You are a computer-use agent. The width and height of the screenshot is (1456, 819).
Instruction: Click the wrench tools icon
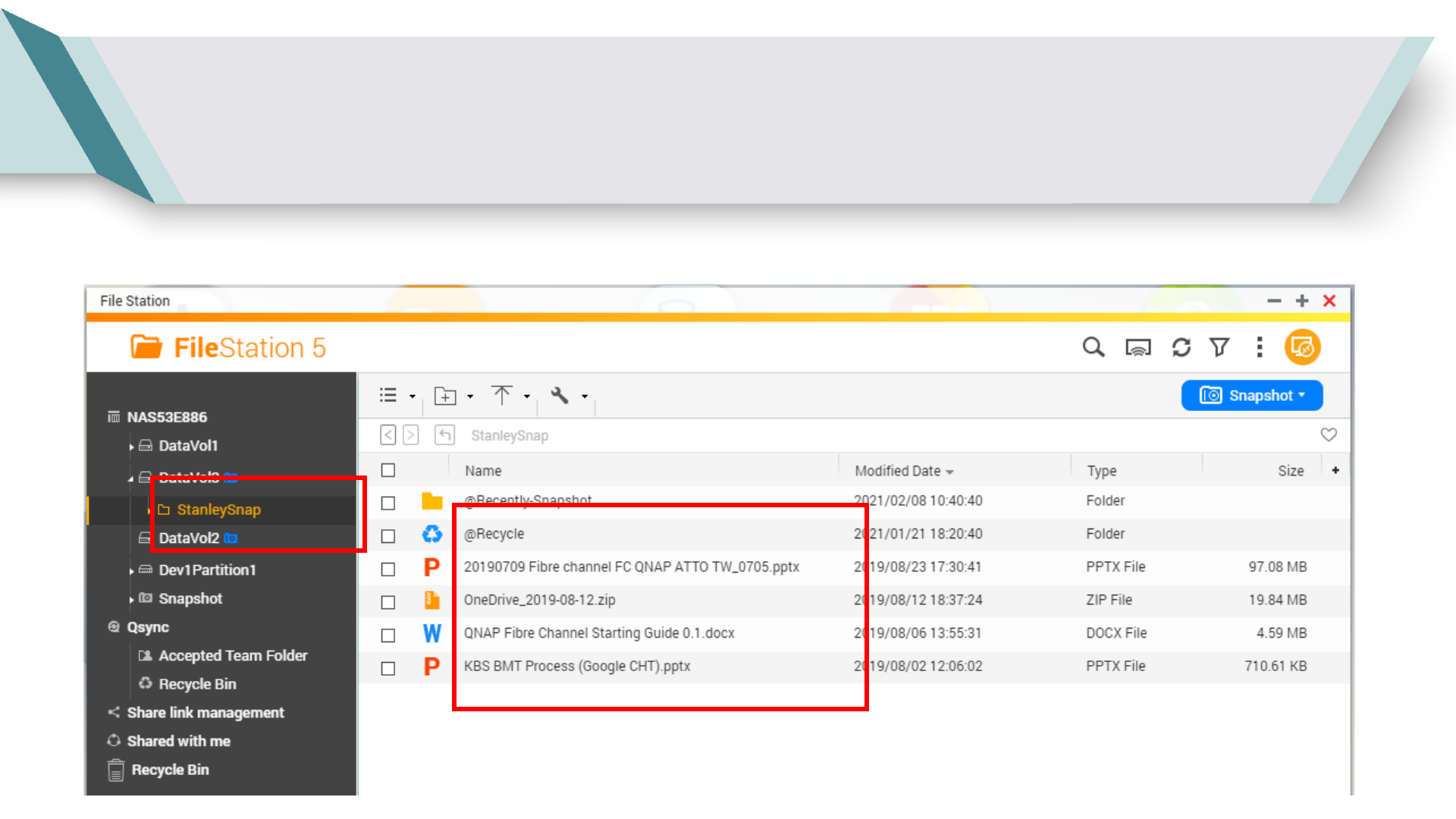560,395
